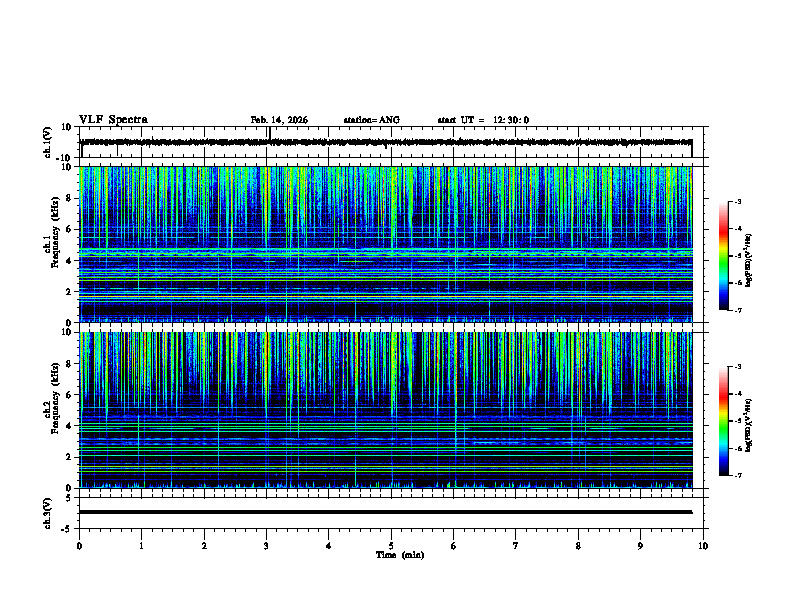The image size is (792, 612).
Task: Click the "8" kHz tick on ch.1 spectrogram
Action: (x=70, y=198)
